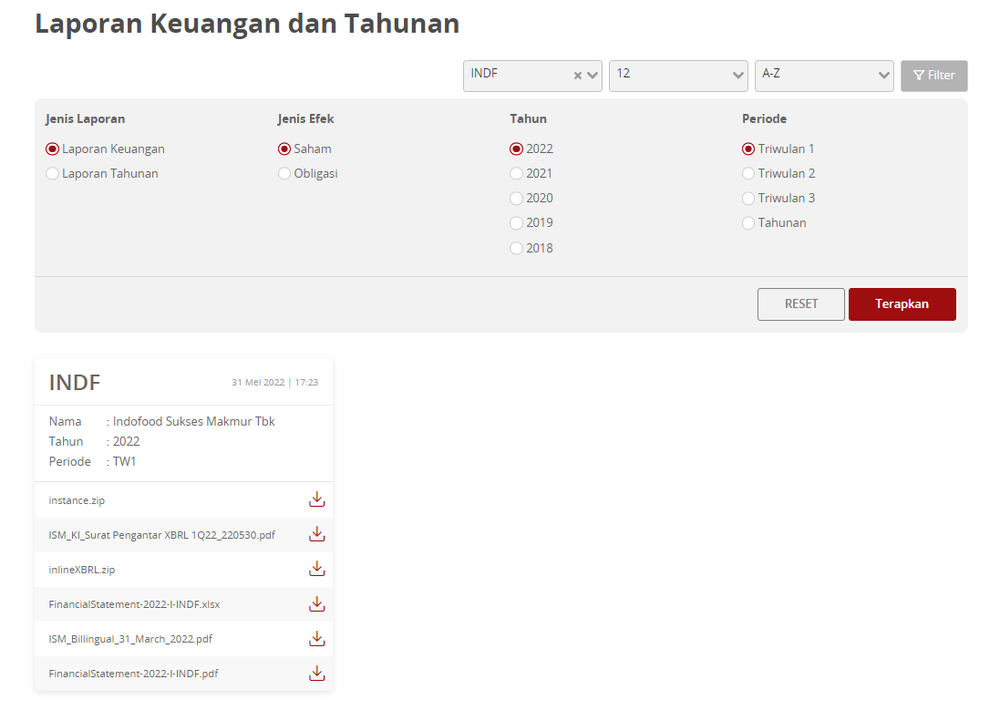Apply filters with the Terapkan button
This screenshot has height=720, width=1000.
(902, 304)
